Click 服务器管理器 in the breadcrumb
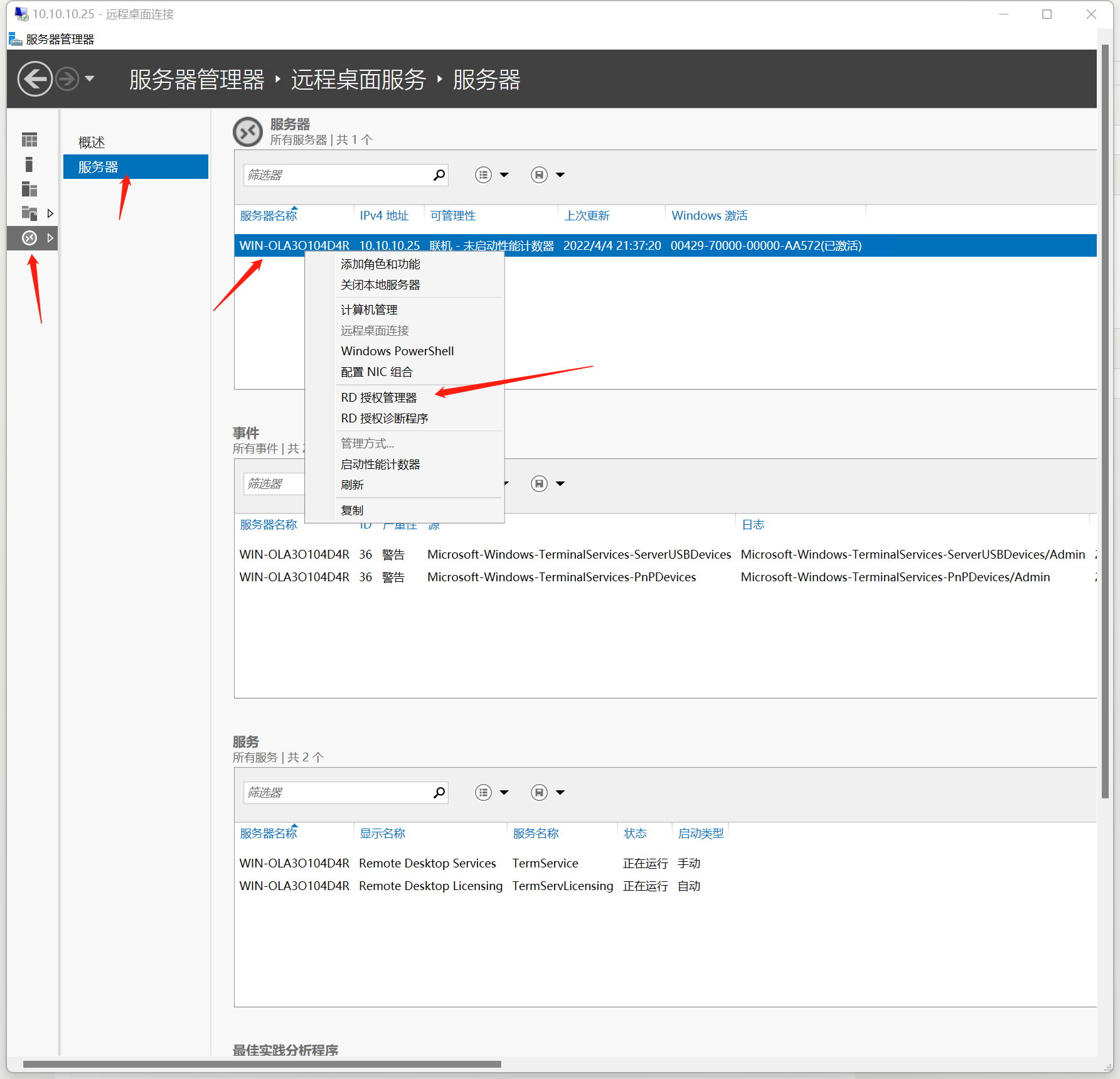Viewport: 1120px width, 1079px height. point(197,80)
